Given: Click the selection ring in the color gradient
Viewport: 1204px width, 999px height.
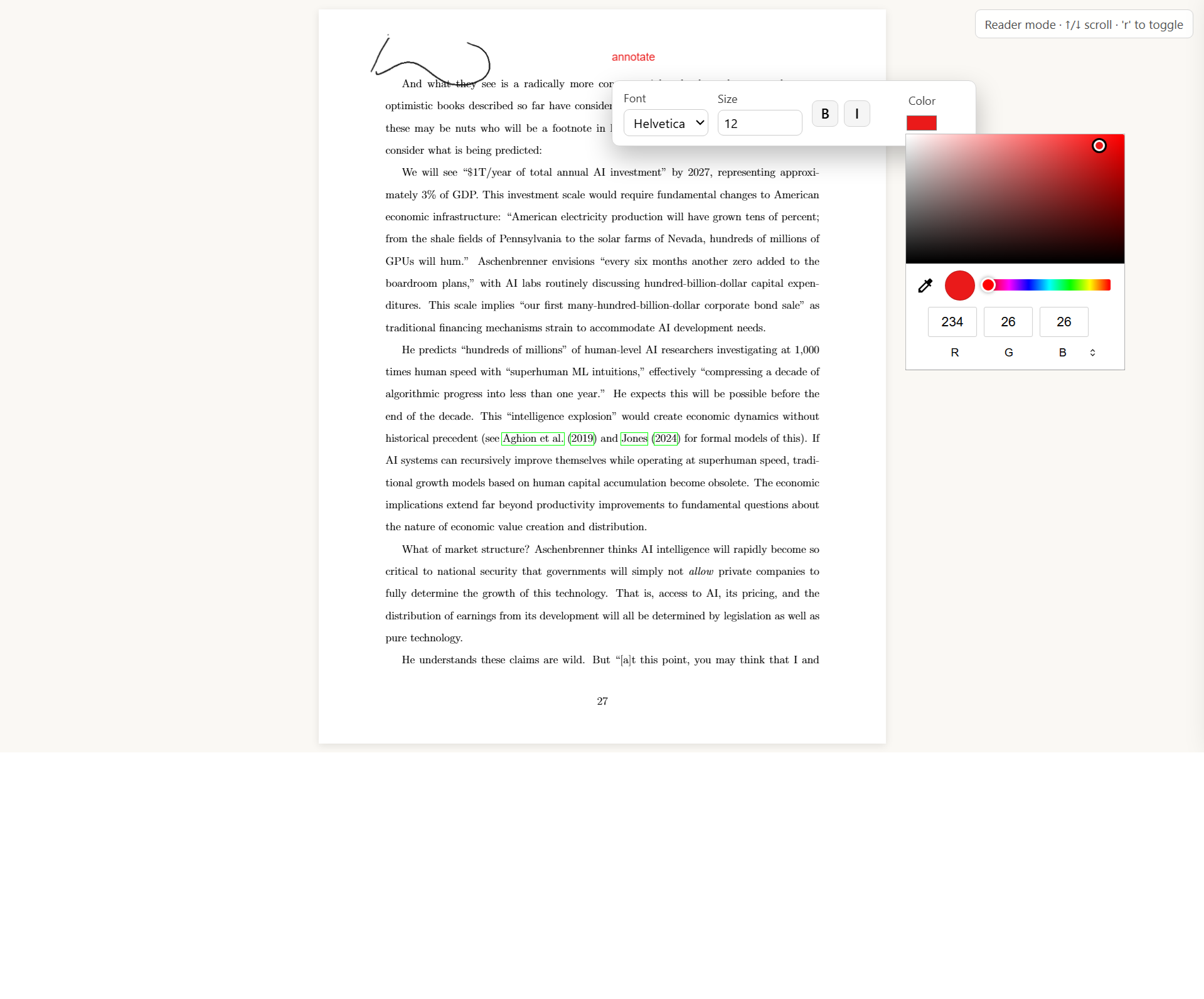Looking at the screenshot, I should pyautogui.click(x=1099, y=146).
